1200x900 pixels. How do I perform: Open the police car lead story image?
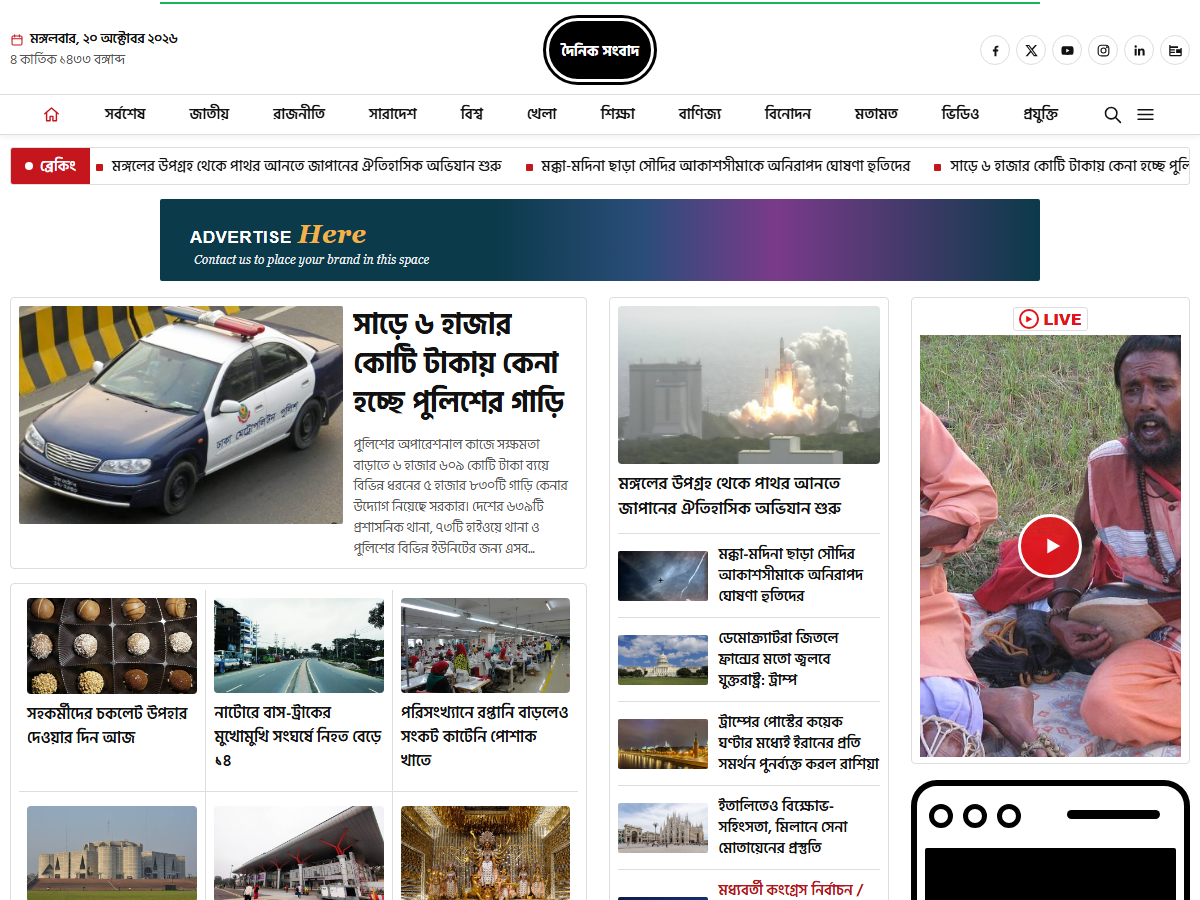pos(181,415)
